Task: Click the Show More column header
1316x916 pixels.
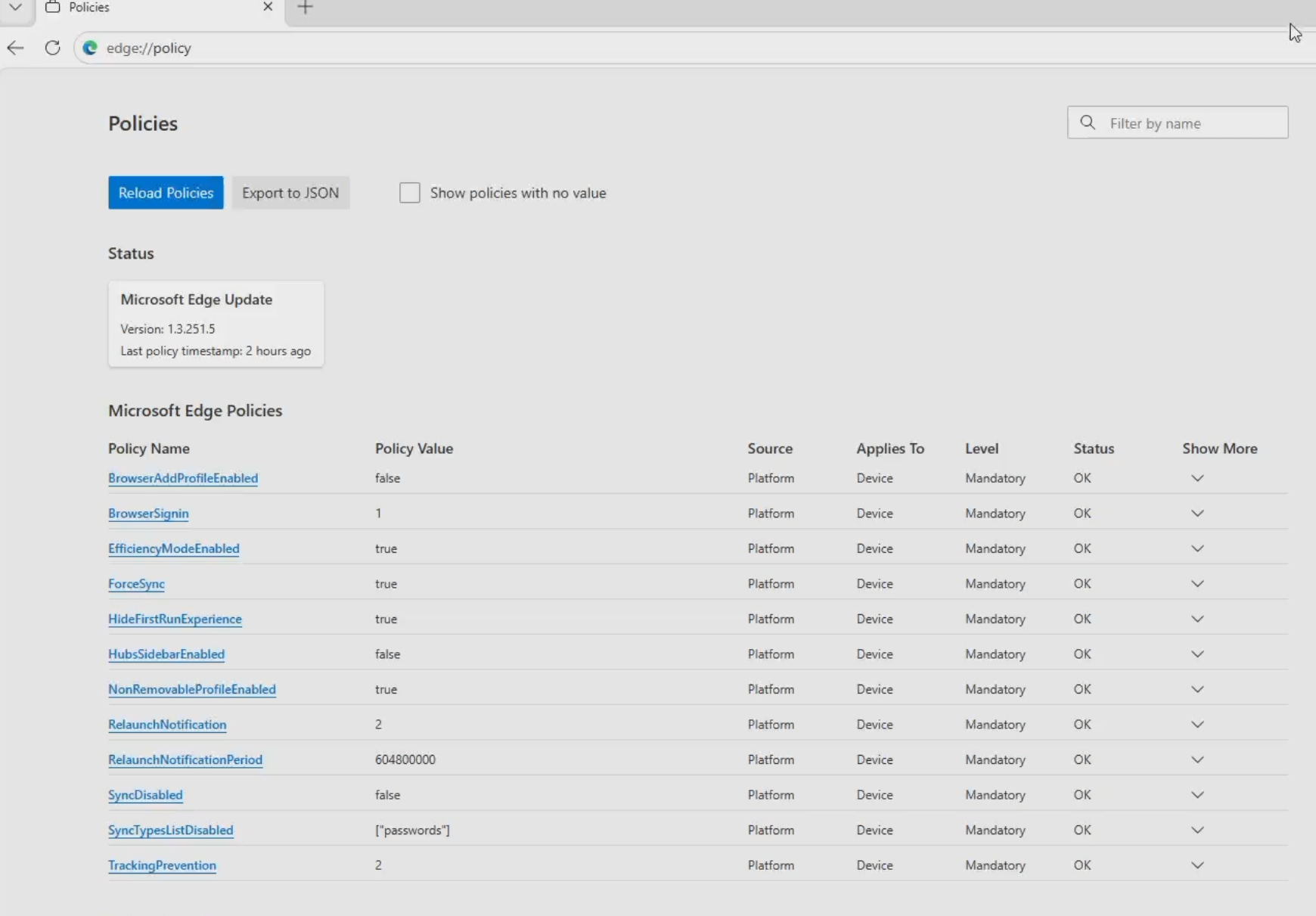Action: (x=1220, y=449)
